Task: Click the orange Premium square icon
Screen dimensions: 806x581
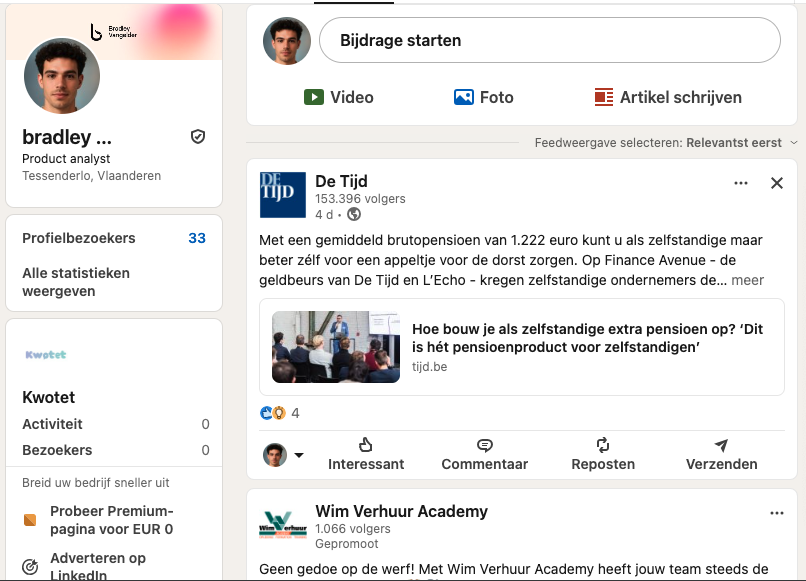Action: pyautogui.click(x=30, y=520)
